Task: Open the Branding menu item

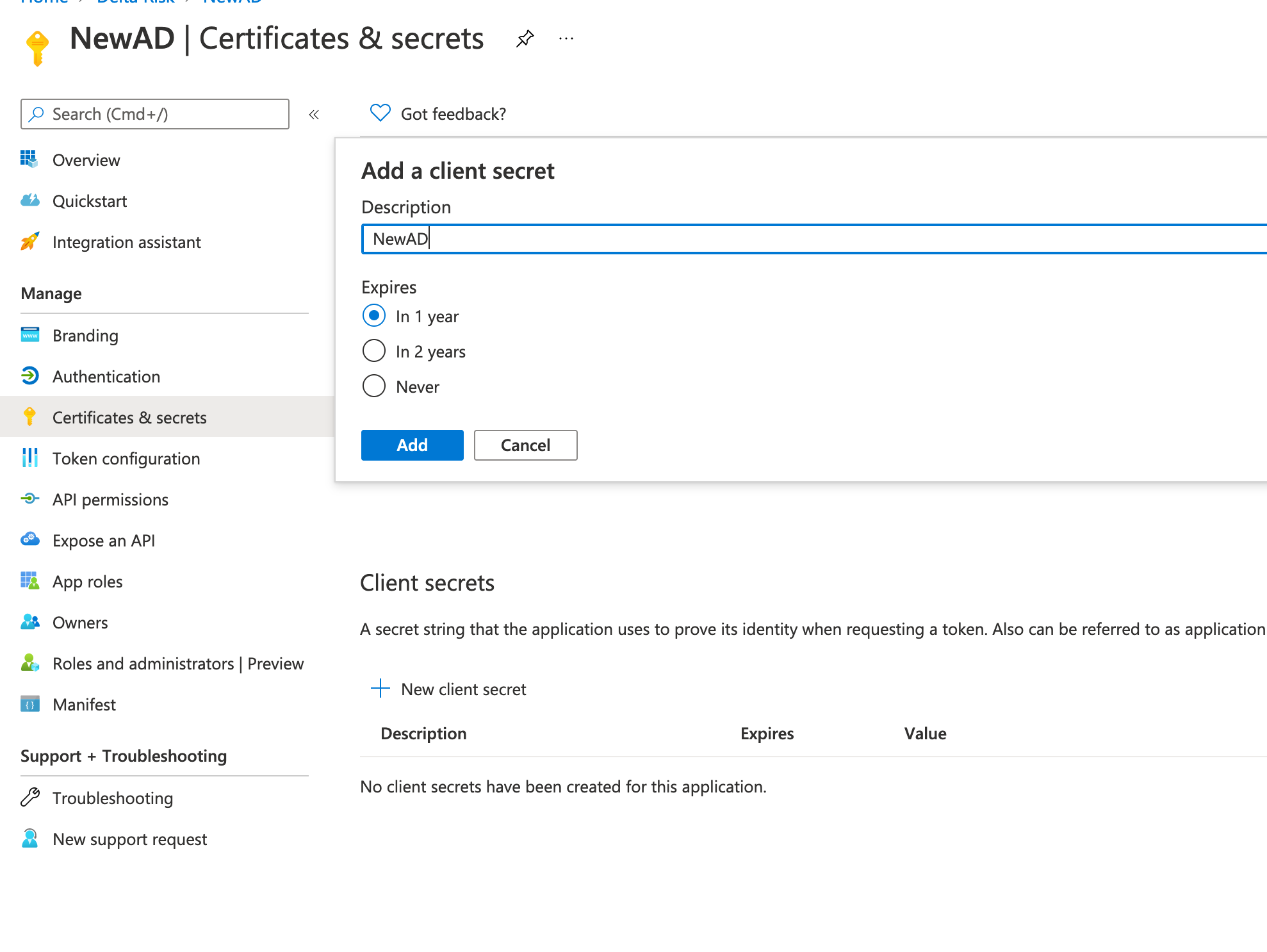Action: point(85,336)
